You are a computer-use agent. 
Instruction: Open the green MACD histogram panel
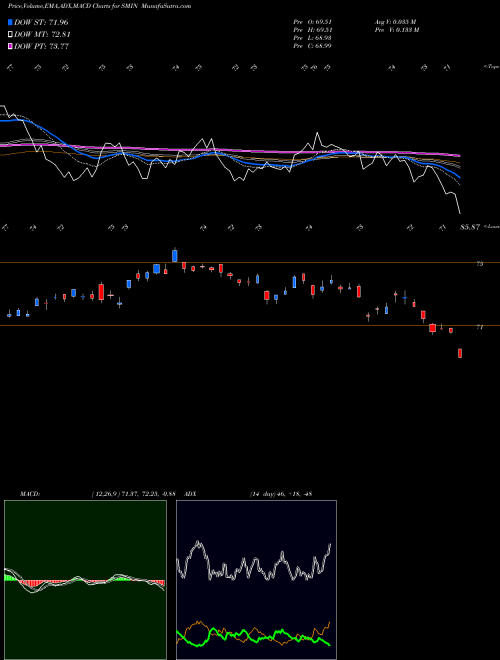point(85,580)
